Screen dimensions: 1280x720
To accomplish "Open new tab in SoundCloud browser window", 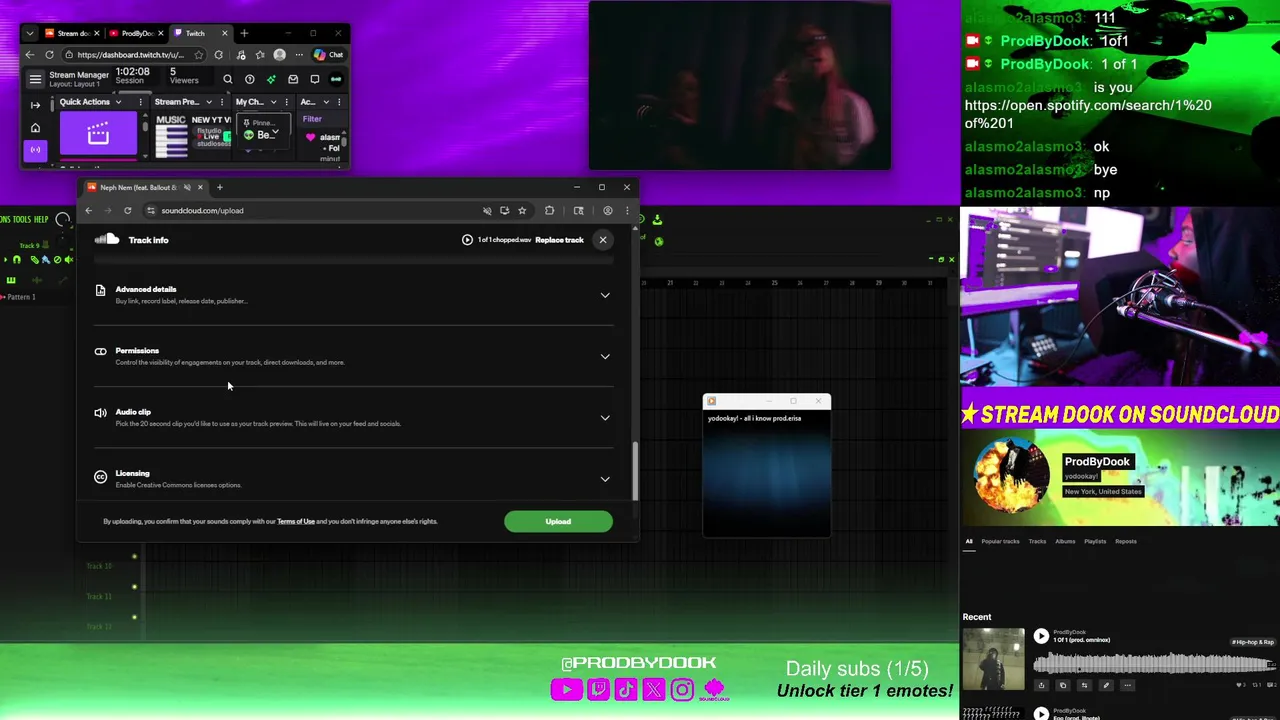I will pos(220,187).
